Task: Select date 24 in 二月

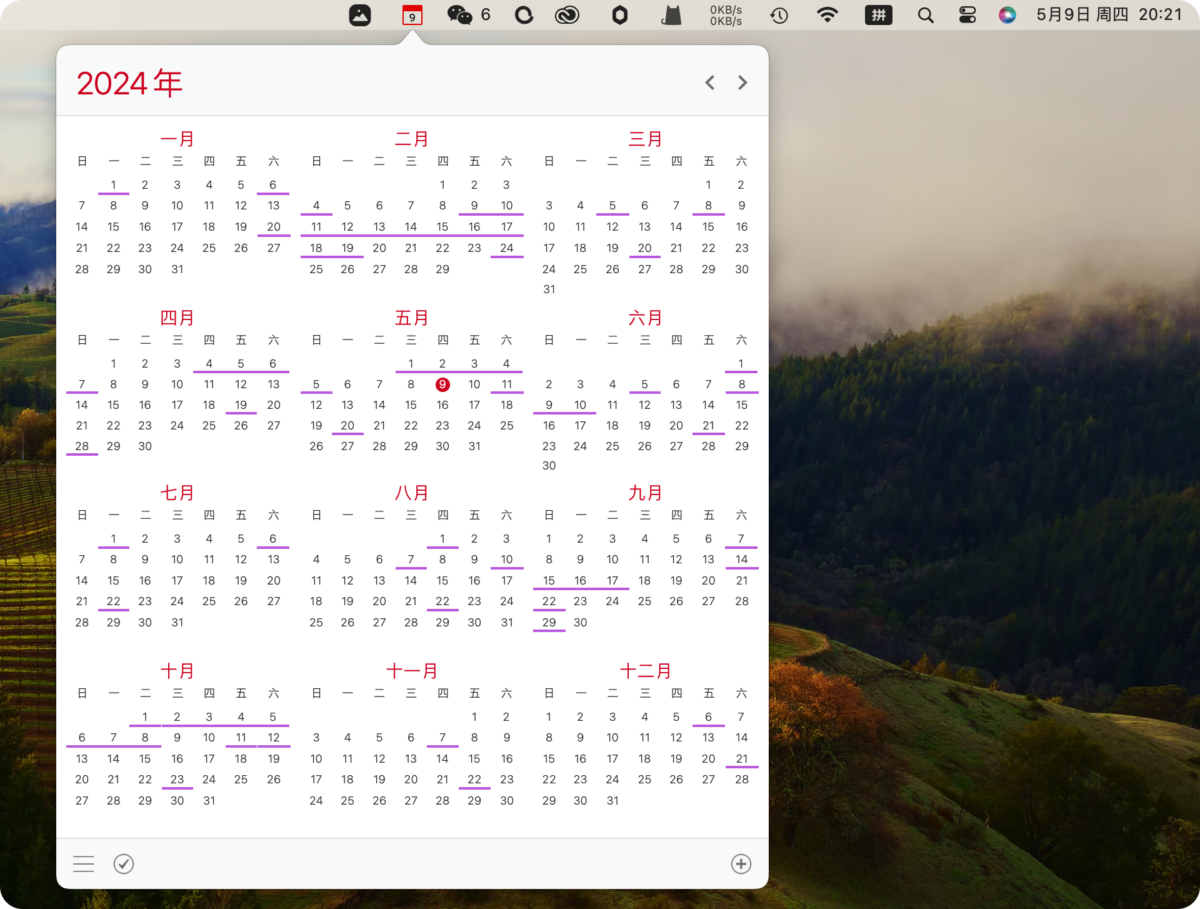Action: tap(507, 248)
